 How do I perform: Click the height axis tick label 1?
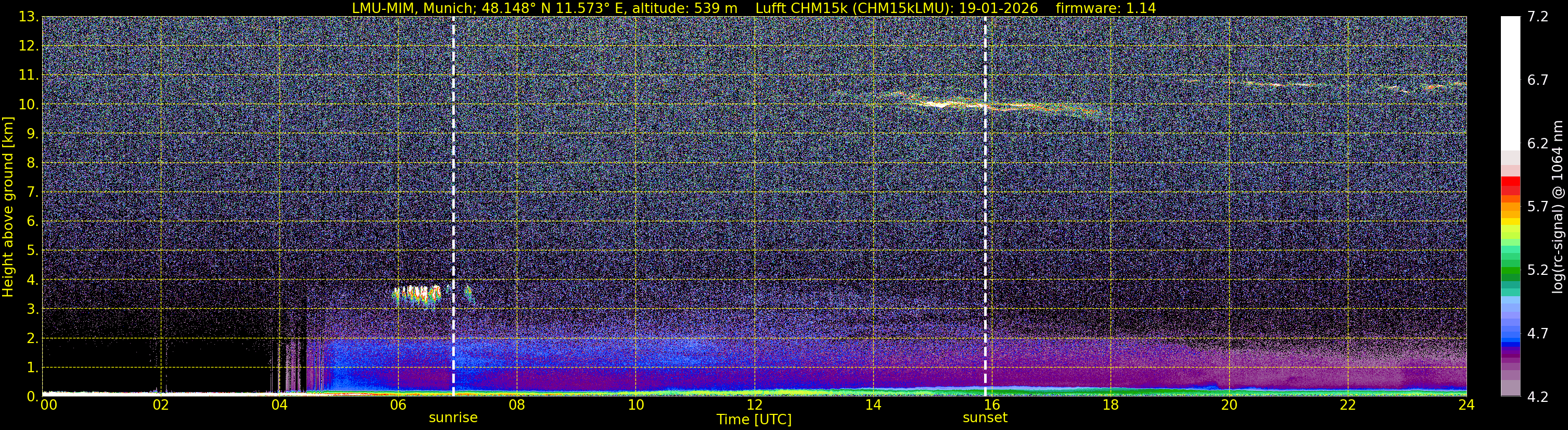click(x=32, y=368)
